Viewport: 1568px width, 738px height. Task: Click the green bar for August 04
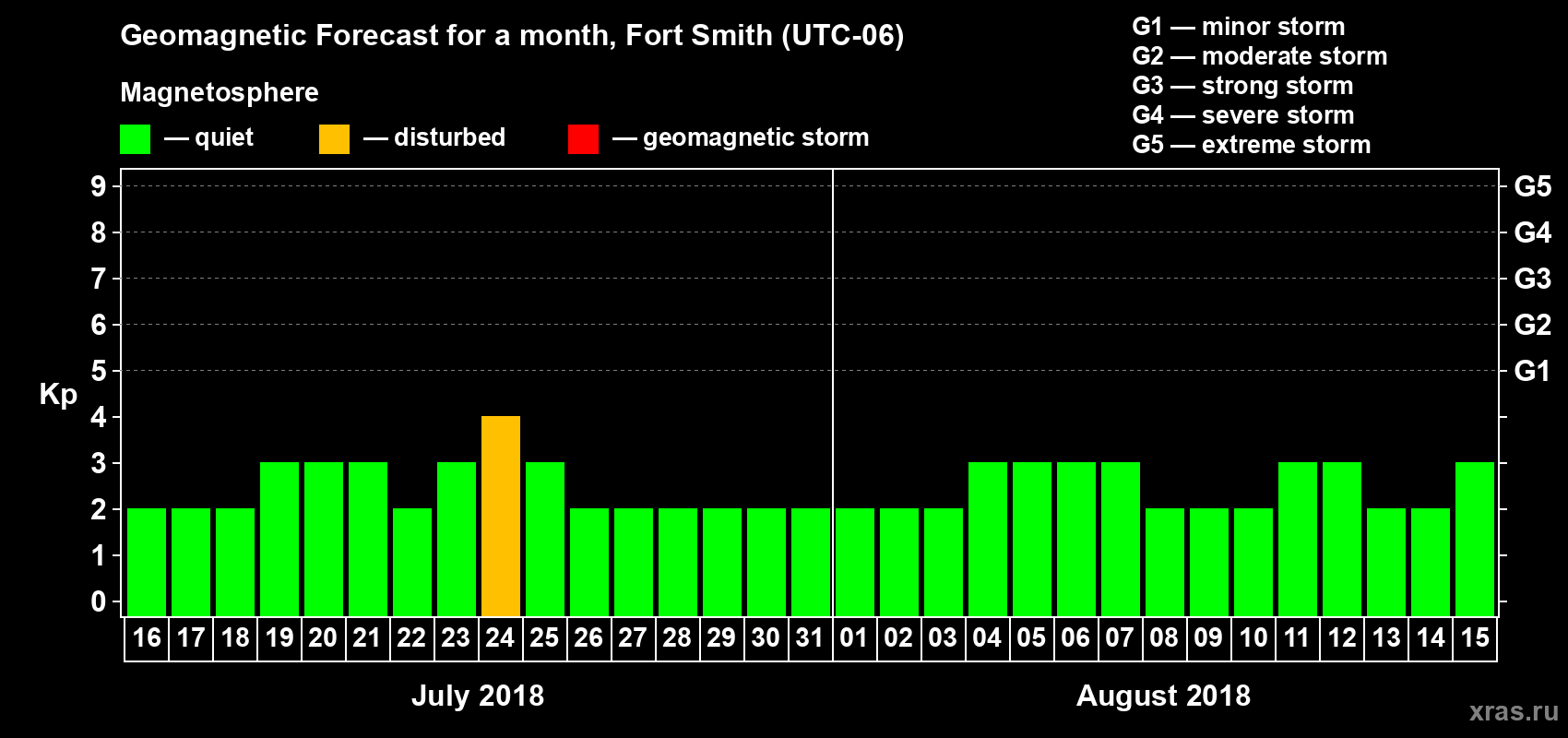click(988, 539)
